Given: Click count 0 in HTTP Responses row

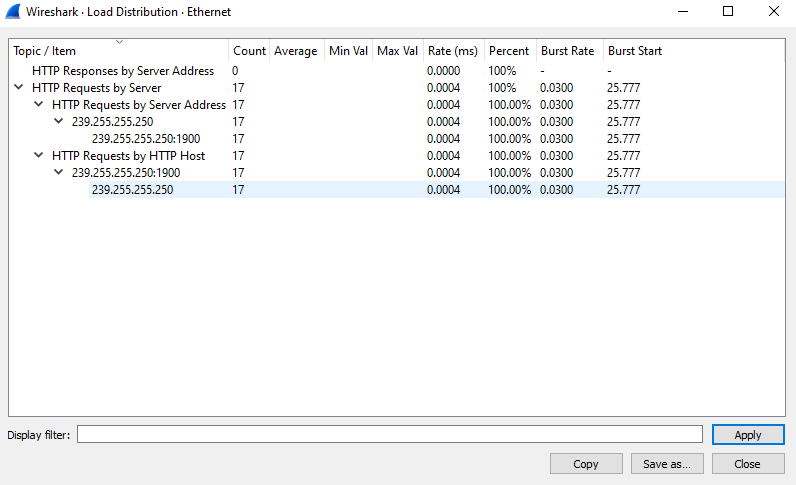Looking at the screenshot, I should tap(235, 71).
